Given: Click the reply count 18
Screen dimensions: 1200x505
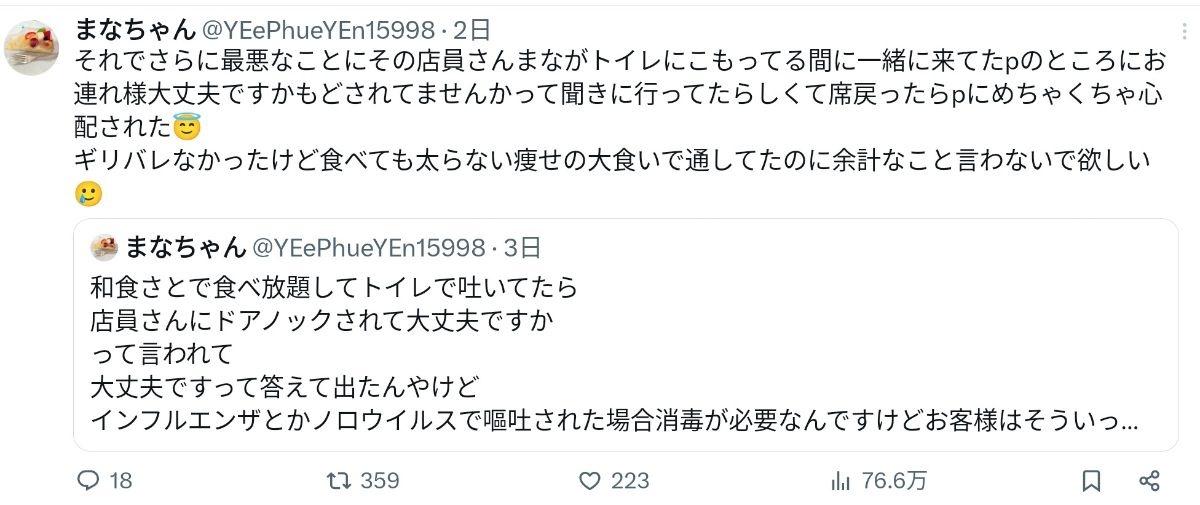Looking at the screenshot, I should coord(121,481).
